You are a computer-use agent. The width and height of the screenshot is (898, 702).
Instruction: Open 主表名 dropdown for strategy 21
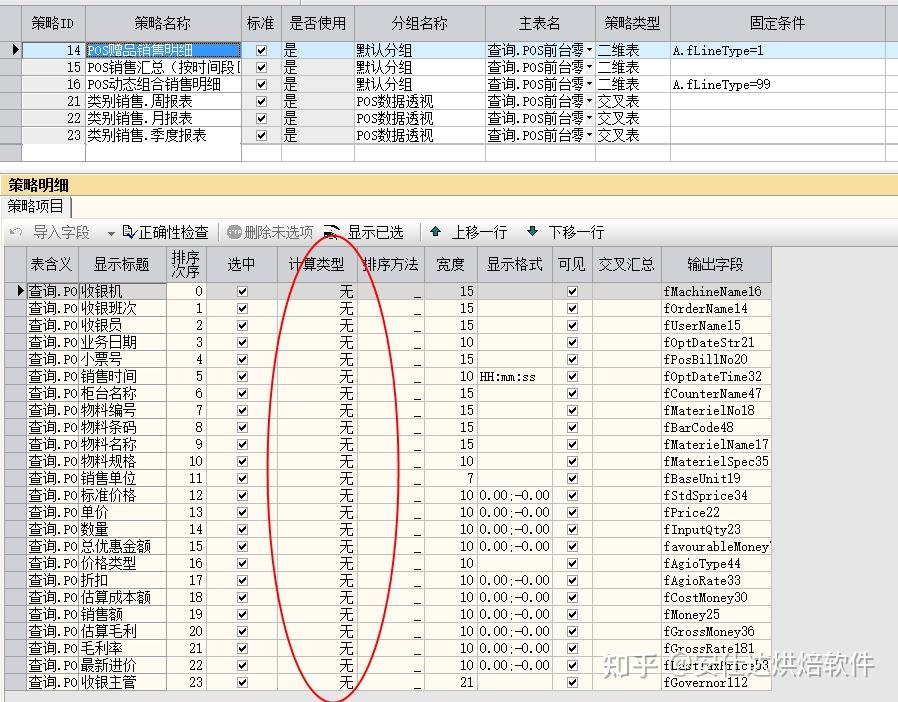point(589,101)
